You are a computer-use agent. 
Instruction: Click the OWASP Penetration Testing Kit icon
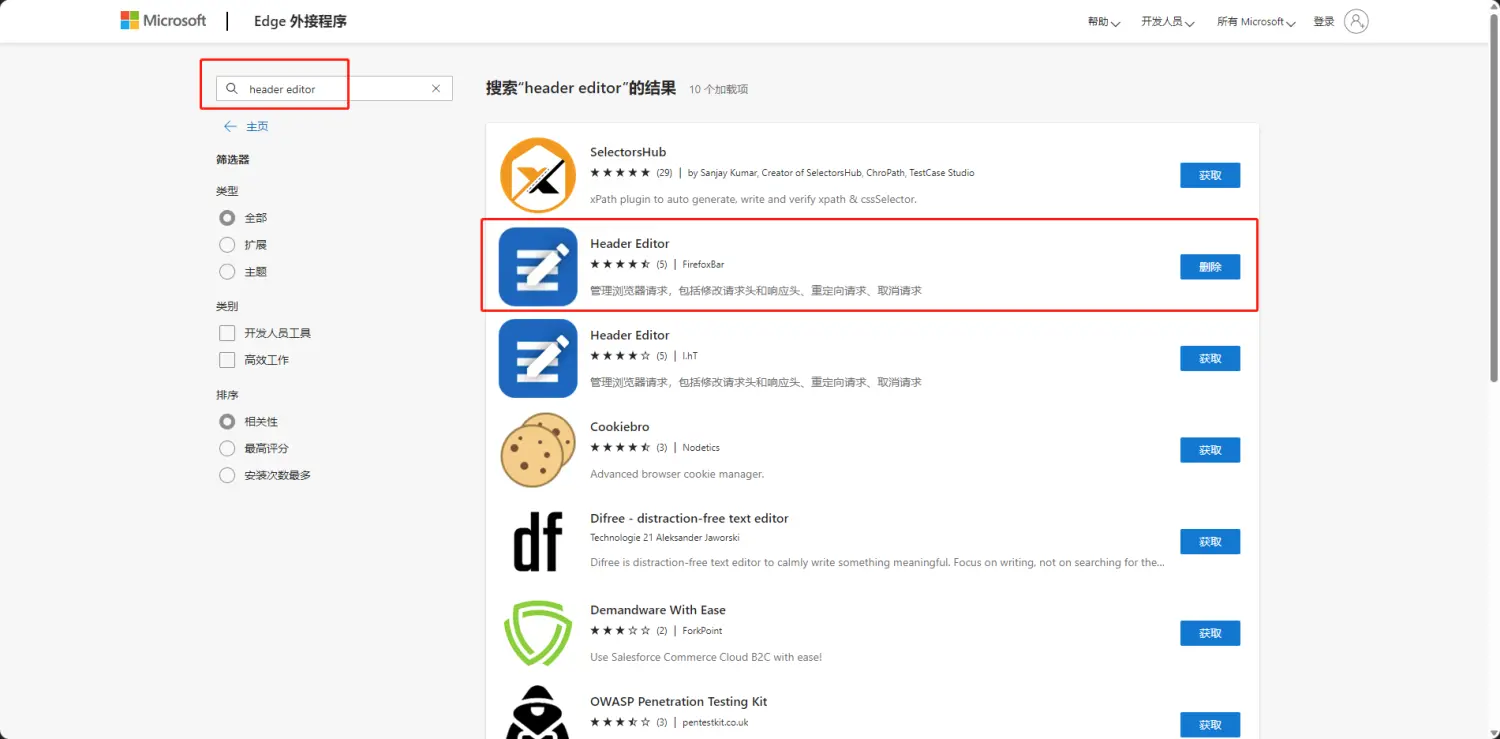pos(538,714)
